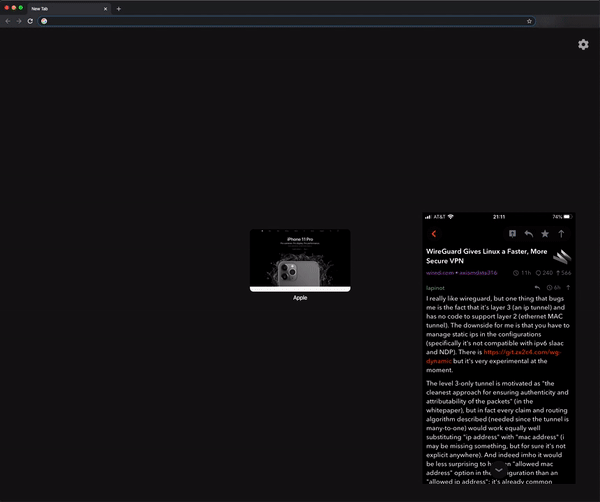Close the New Tab tab
Screen dimensions: 600x502
[x=106, y=9]
